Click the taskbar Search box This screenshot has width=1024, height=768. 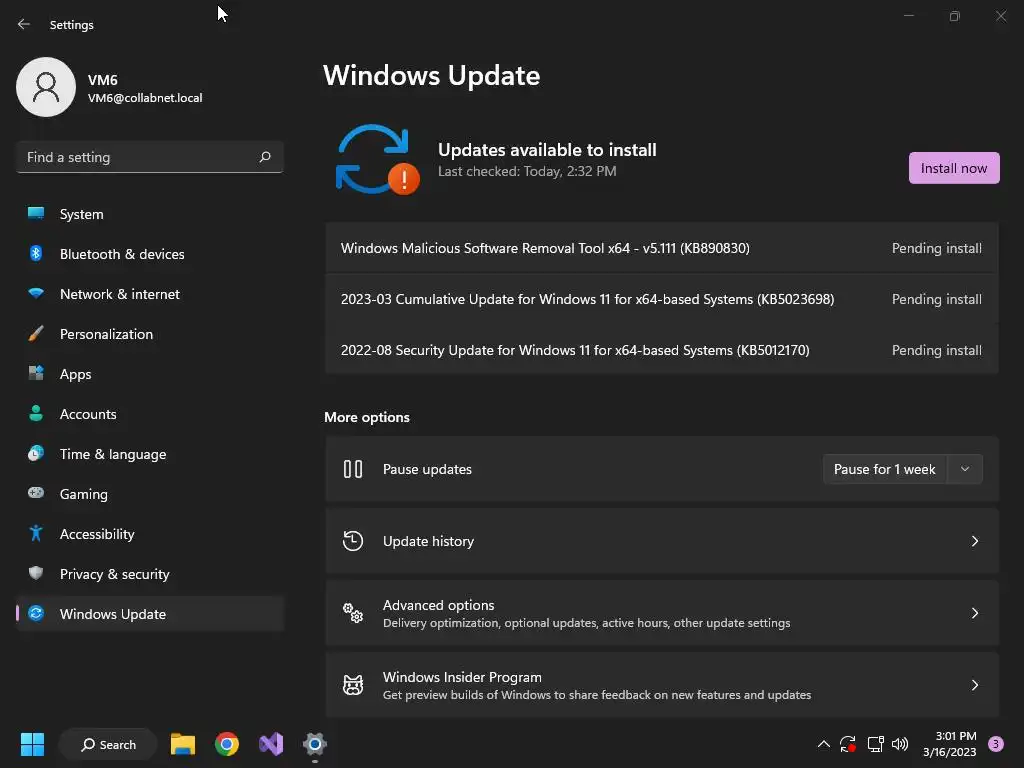108,744
